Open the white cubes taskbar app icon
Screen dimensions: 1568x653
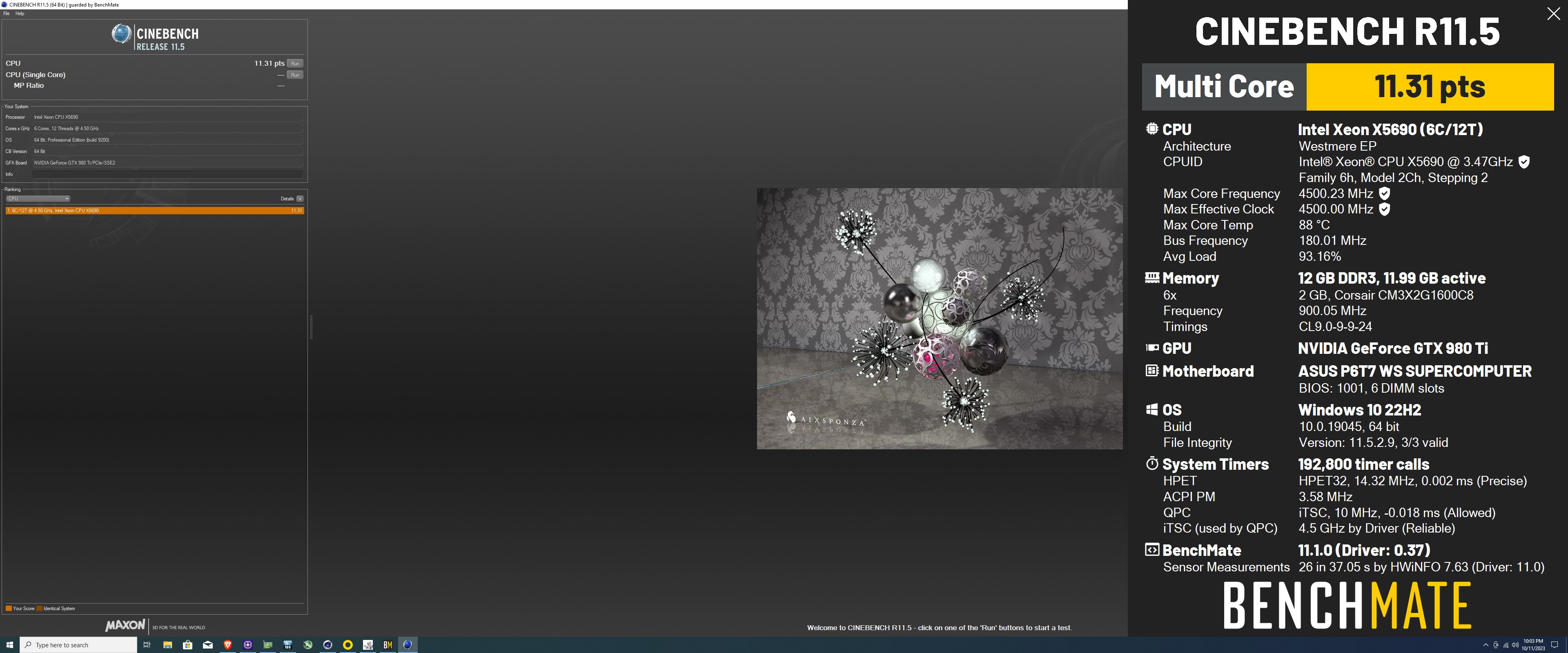pos(367,645)
